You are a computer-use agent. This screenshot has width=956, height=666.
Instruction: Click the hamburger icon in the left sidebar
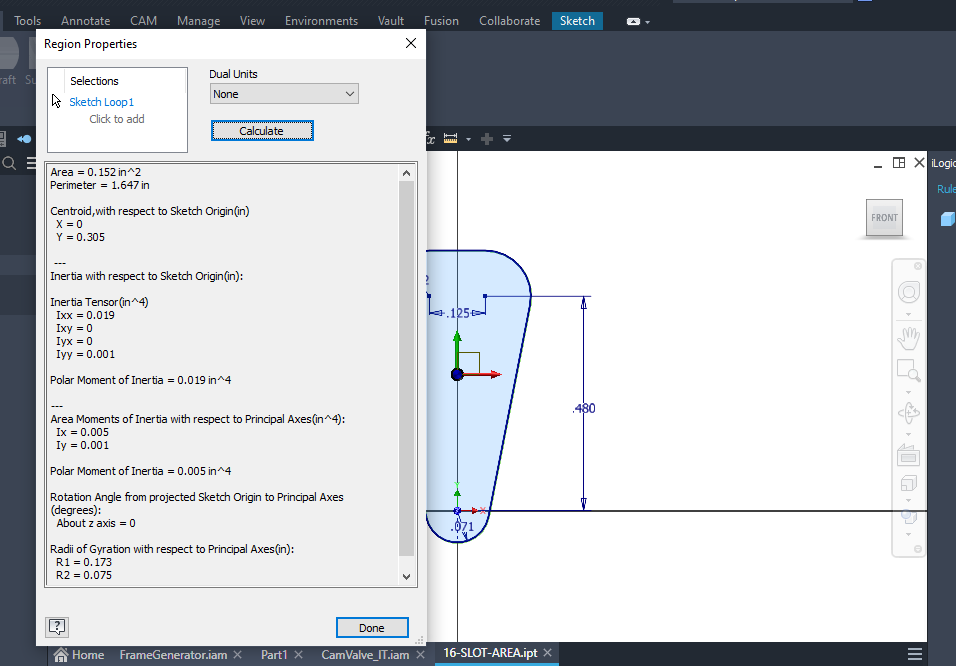(x=33, y=162)
